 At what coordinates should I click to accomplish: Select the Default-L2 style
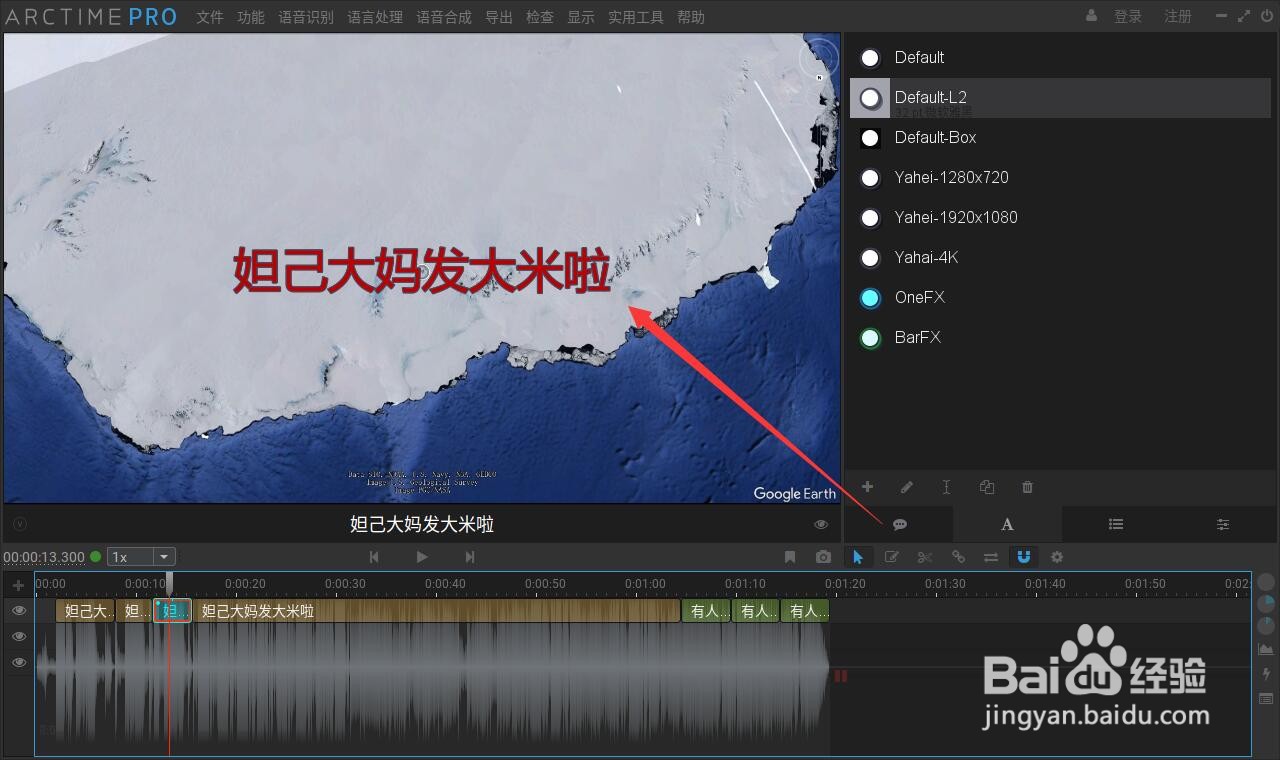point(1060,97)
